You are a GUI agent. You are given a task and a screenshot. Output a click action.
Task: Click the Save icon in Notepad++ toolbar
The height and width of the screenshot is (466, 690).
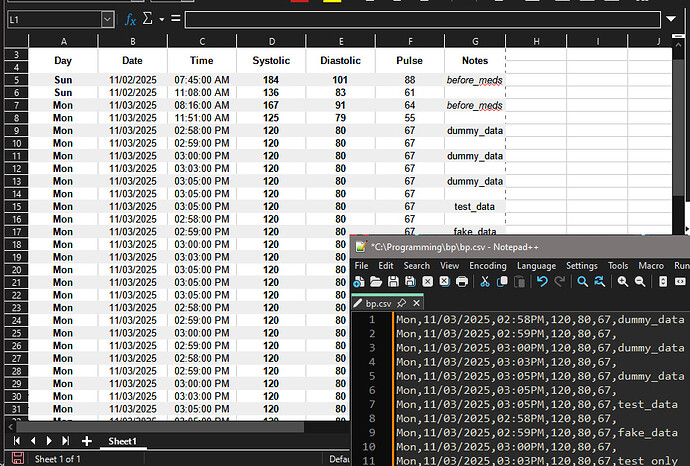[x=393, y=282]
